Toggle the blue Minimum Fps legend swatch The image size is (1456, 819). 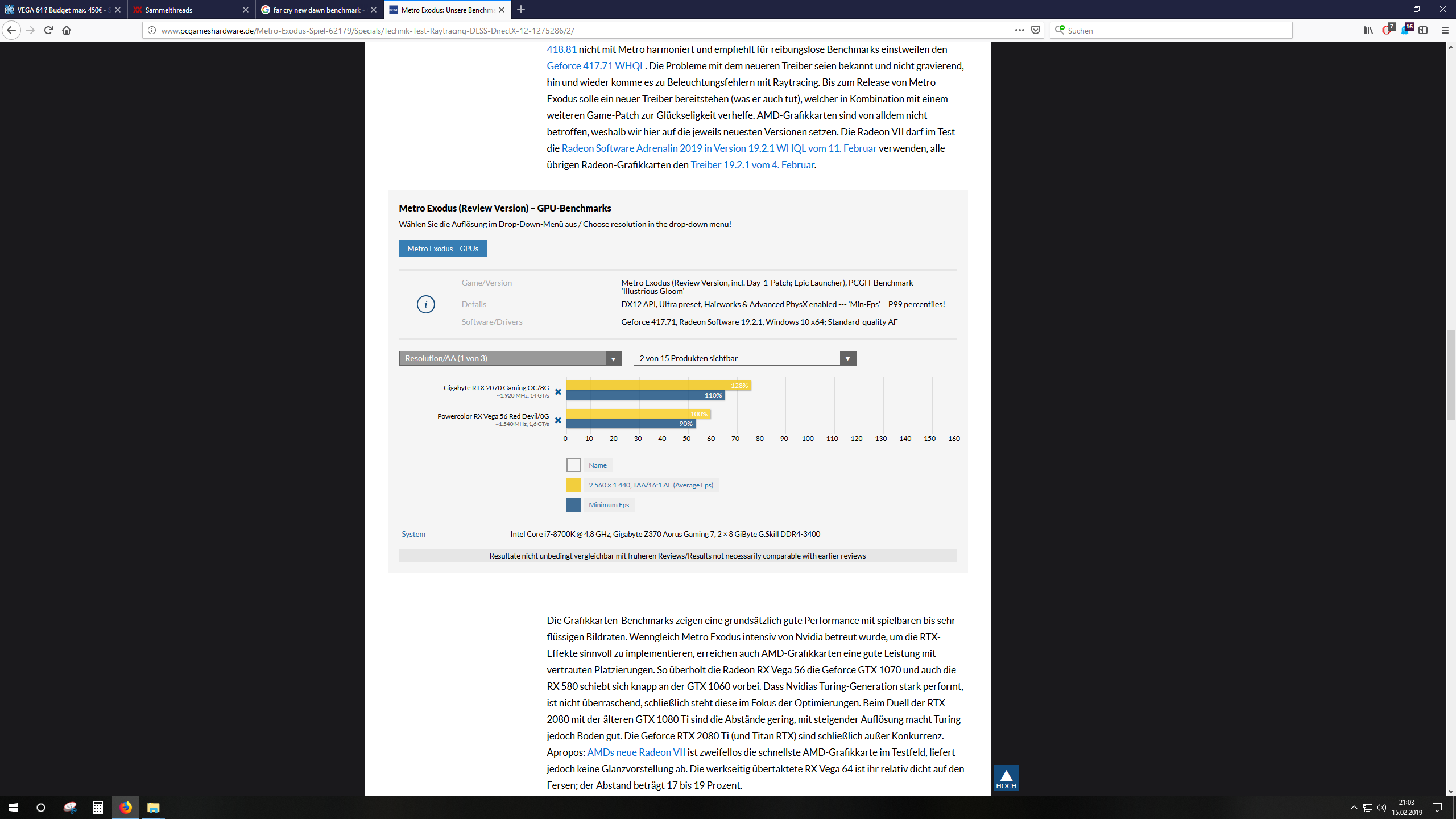pyautogui.click(x=573, y=505)
